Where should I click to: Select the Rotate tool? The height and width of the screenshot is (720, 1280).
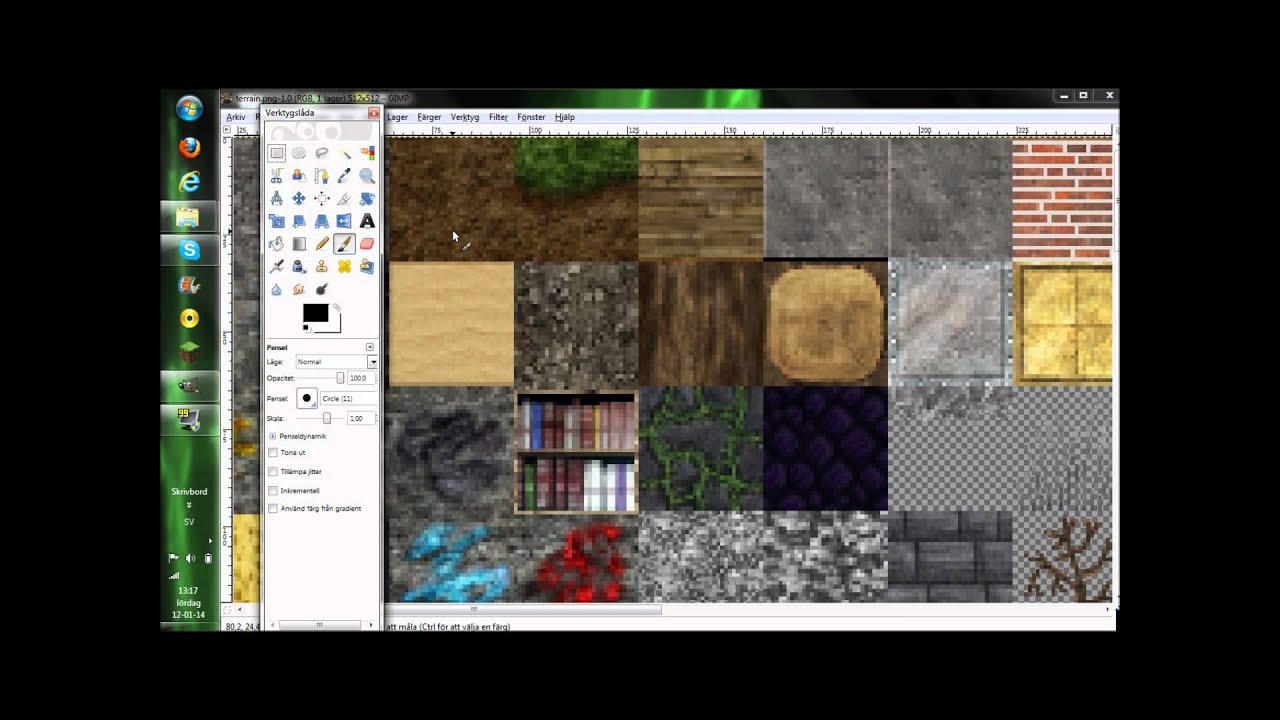click(367, 198)
